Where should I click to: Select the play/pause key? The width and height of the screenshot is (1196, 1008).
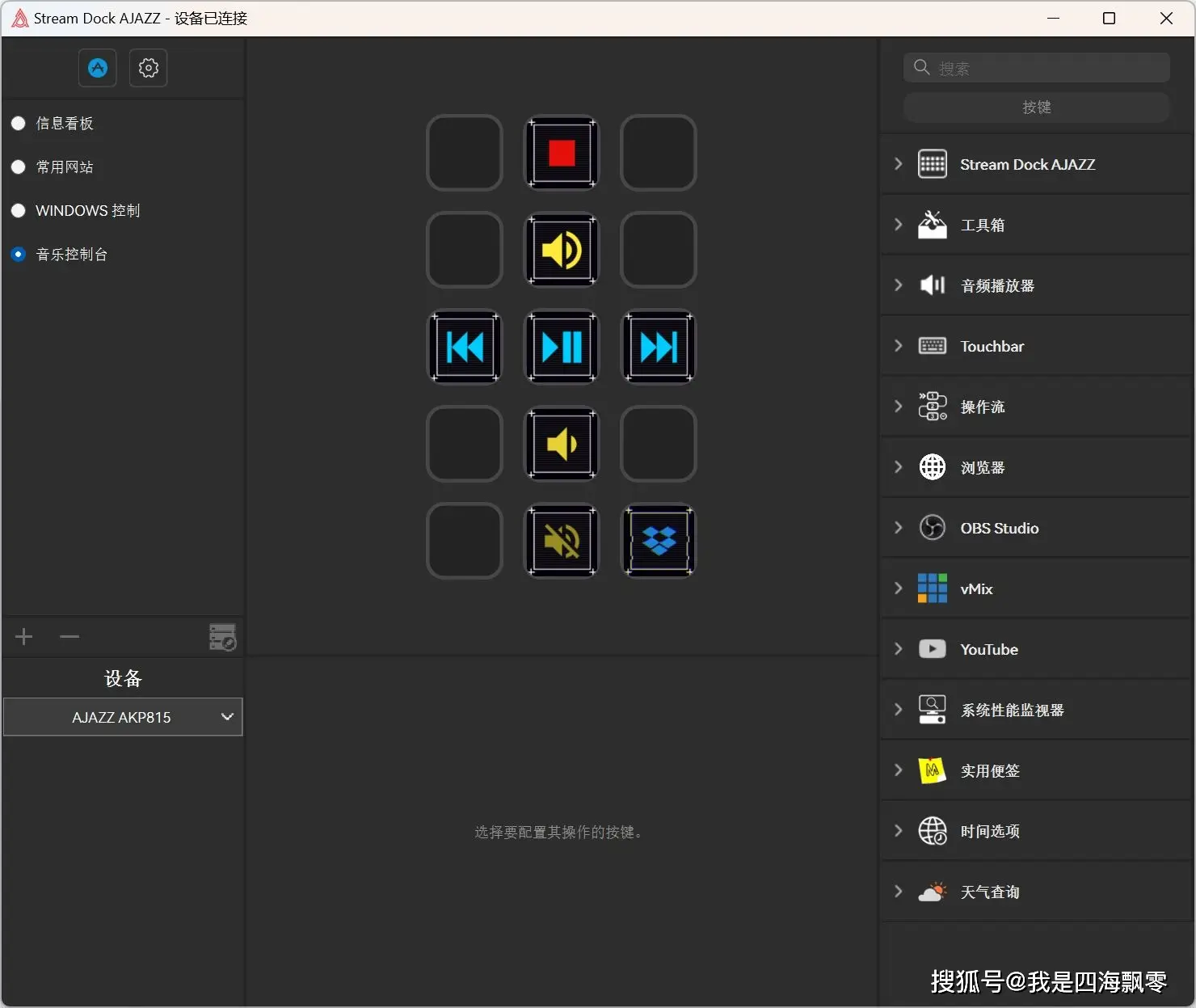pyautogui.click(x=562, y=347)
